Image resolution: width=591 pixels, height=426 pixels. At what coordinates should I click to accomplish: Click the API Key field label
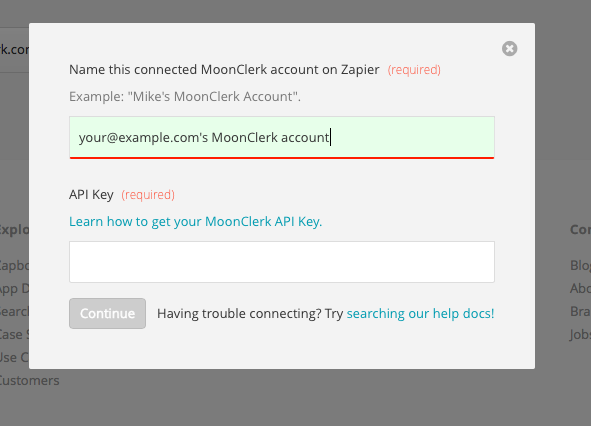pos(91,195)
